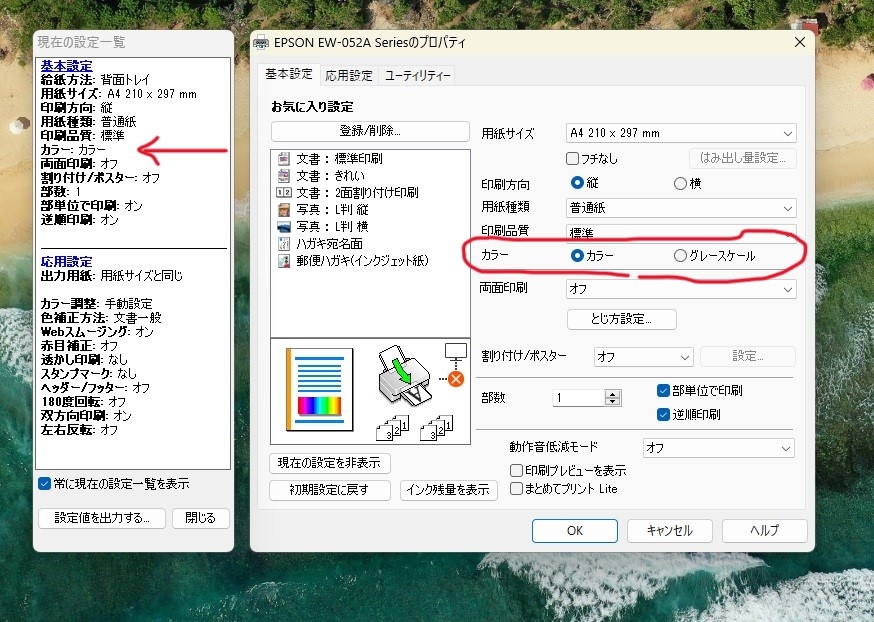
Task: Select the ハガキ宛名面 preset icon
Action: 284,244
